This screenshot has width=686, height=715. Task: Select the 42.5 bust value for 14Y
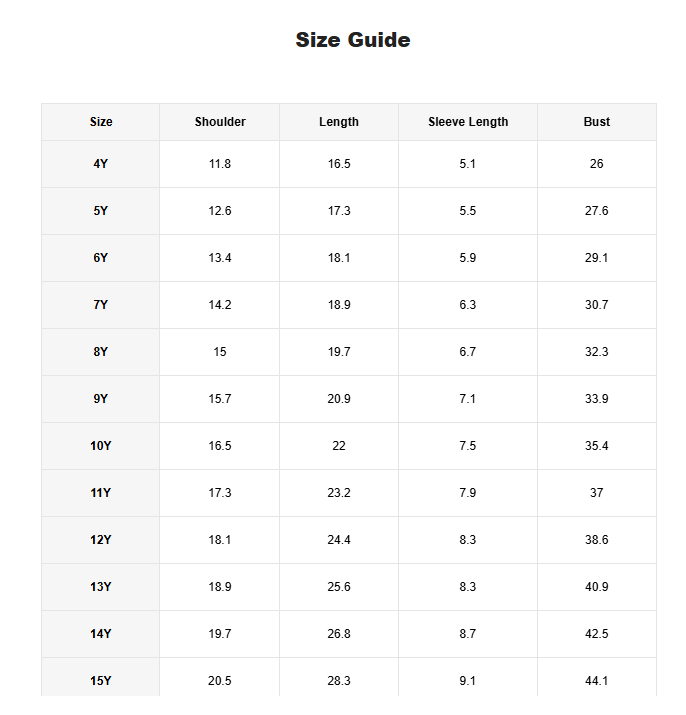[597, 633]
